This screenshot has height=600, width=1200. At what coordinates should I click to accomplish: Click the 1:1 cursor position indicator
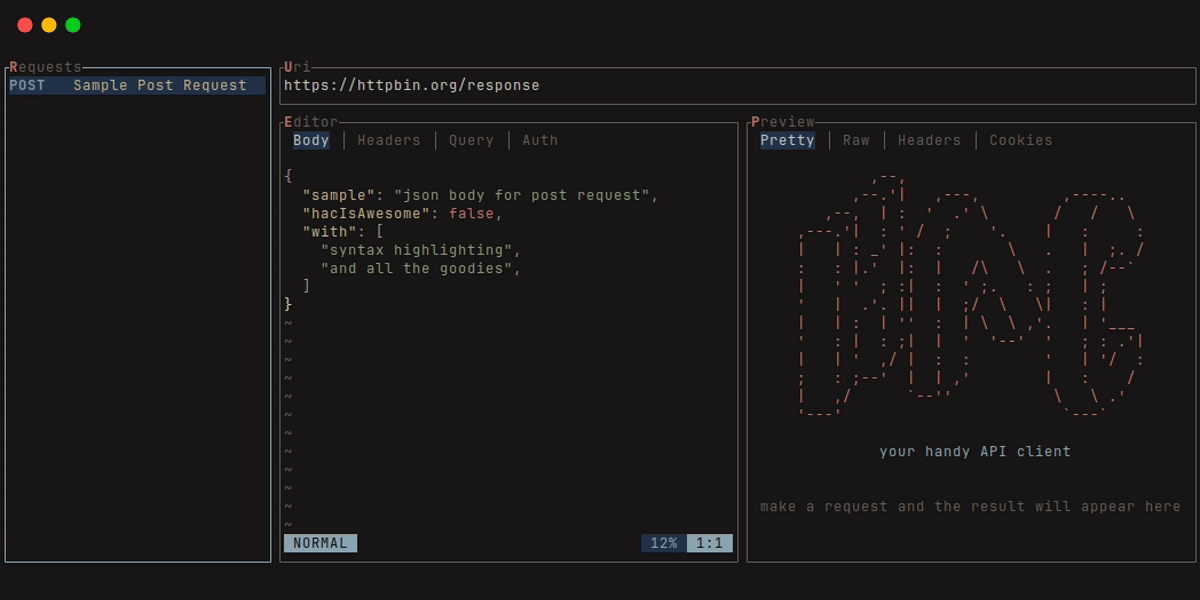coord(710,543)
